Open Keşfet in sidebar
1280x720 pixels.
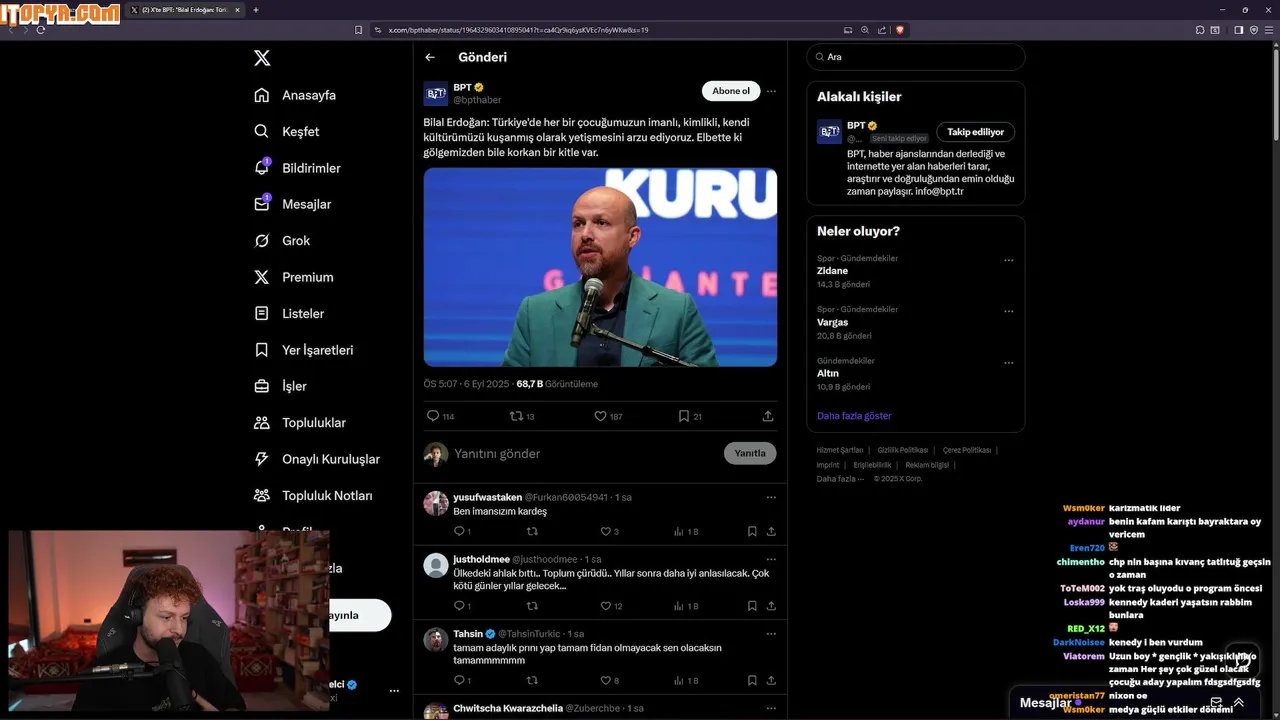[x=287, y=132]
